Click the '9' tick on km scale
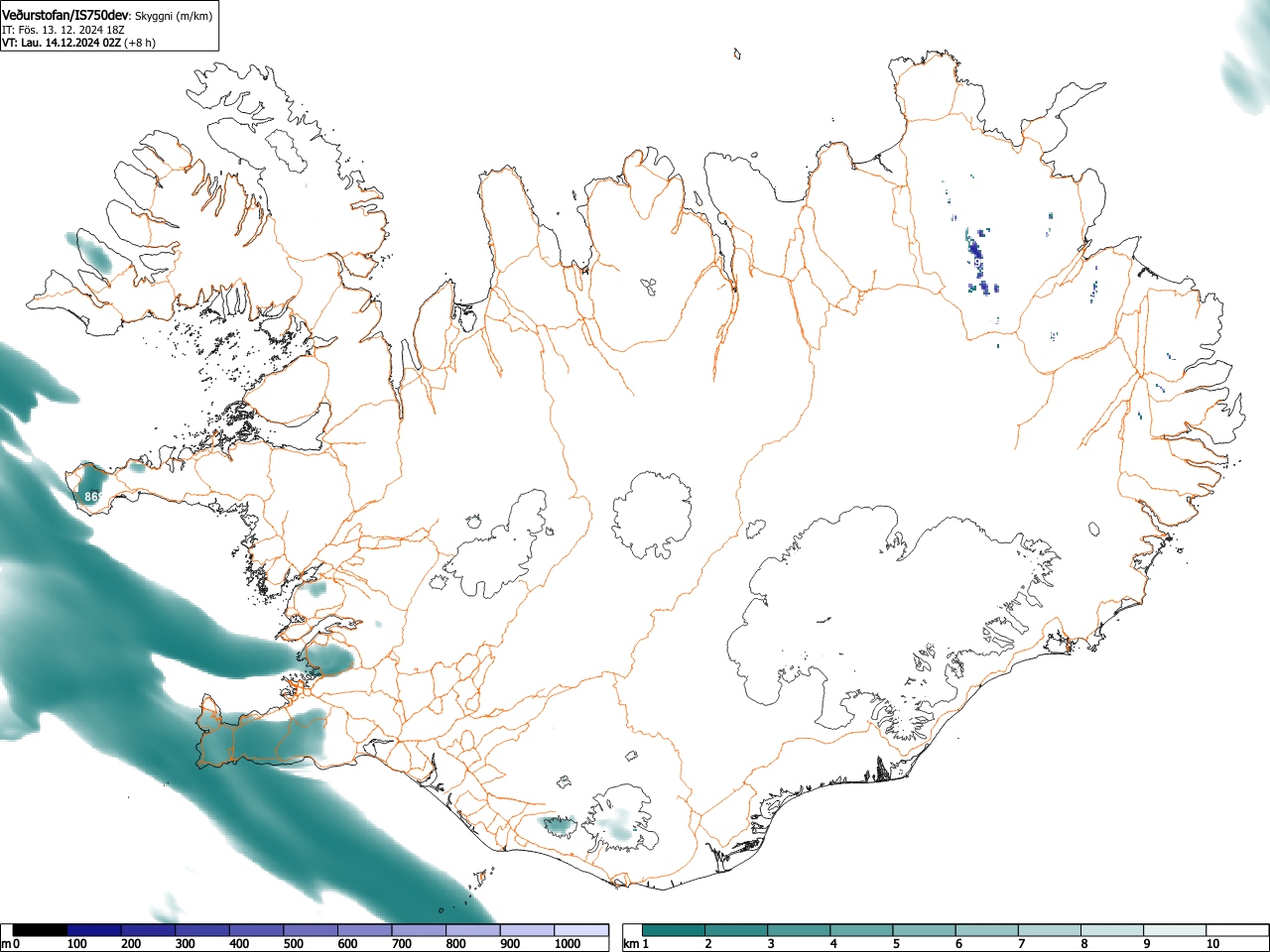Image resolution: width=1270 pixels, height=952 pixels. (x=1148, y=944)
